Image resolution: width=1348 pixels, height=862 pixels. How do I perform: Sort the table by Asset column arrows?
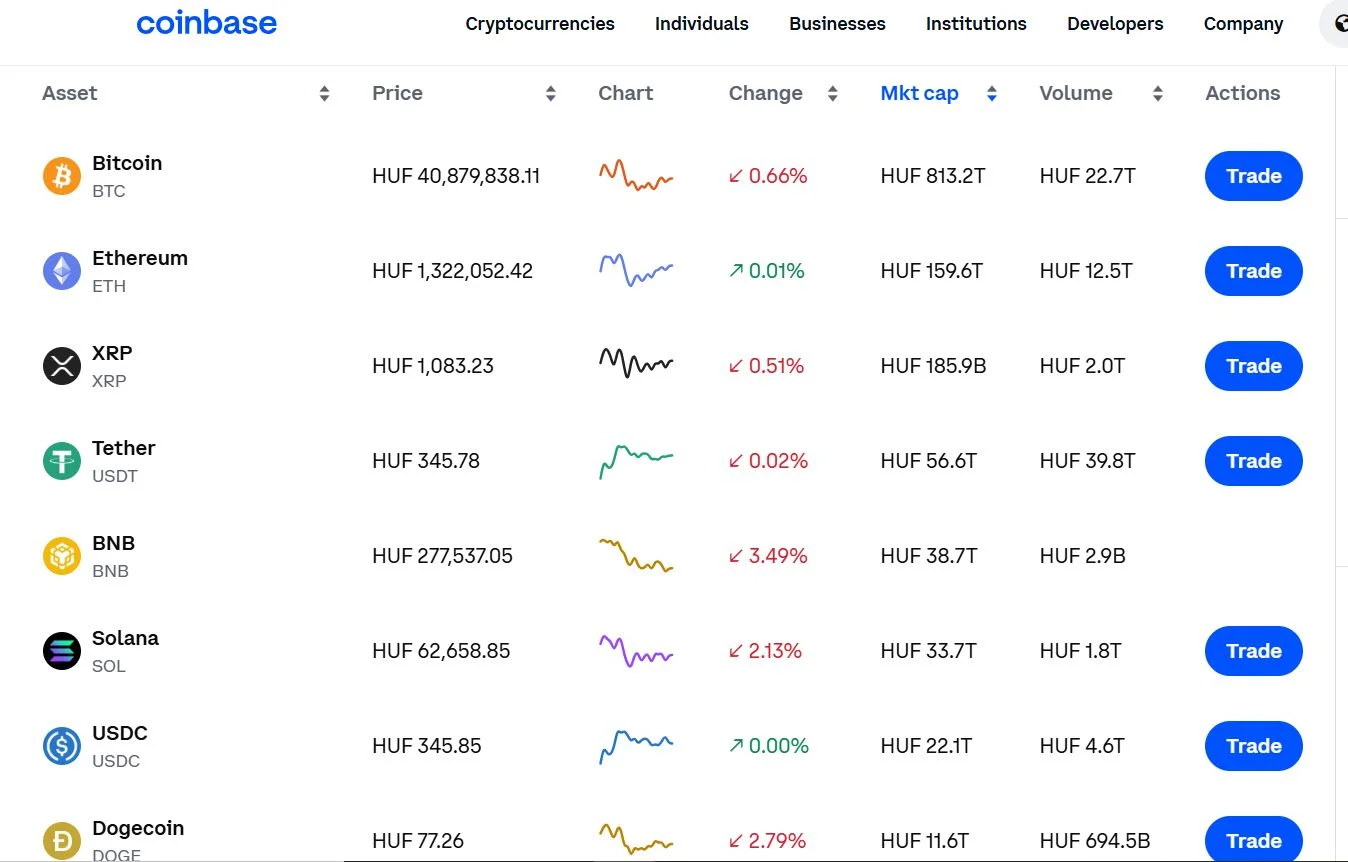point(324,94)
